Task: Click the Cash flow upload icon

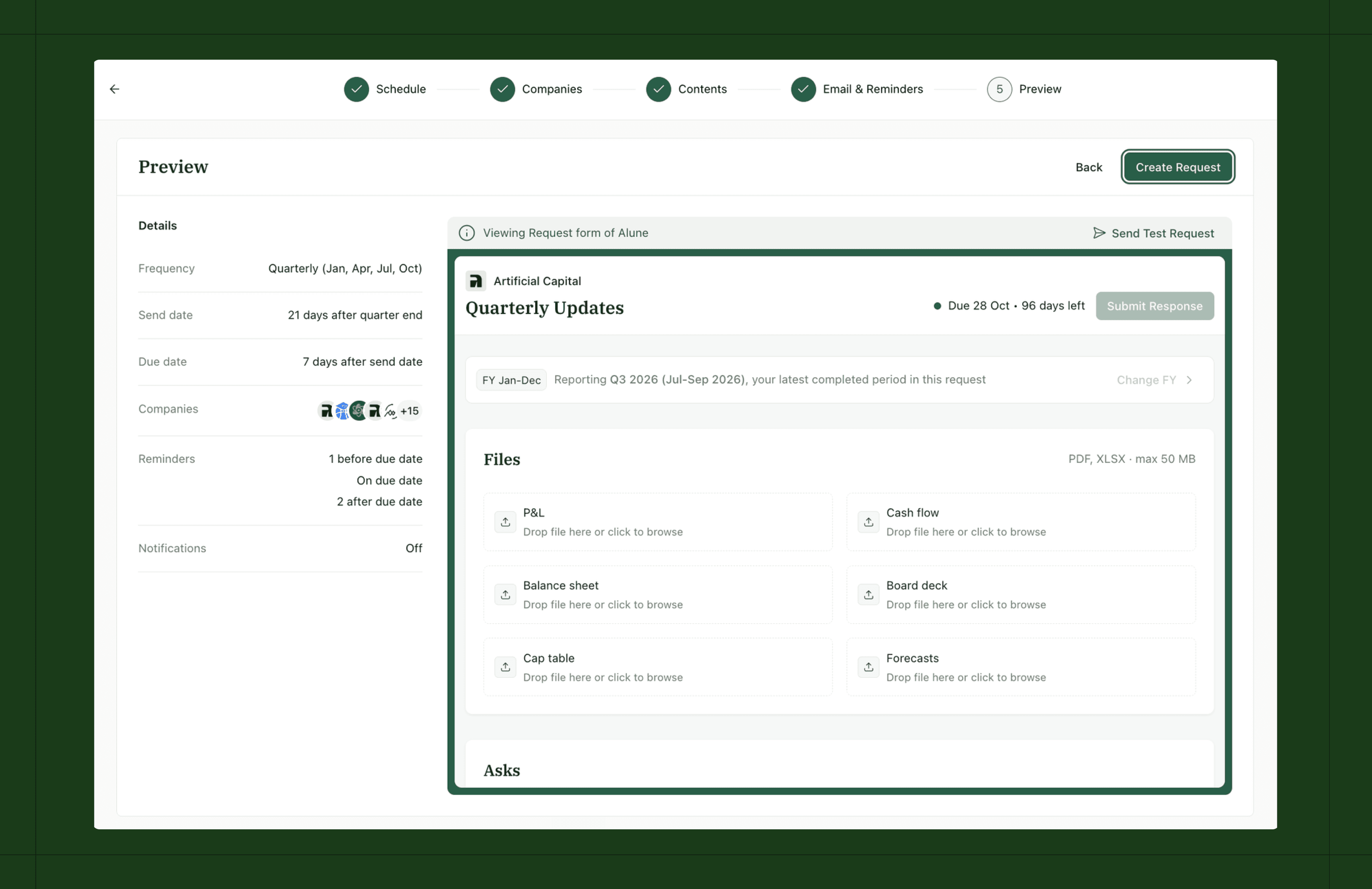Action: [x=868, y=522]
